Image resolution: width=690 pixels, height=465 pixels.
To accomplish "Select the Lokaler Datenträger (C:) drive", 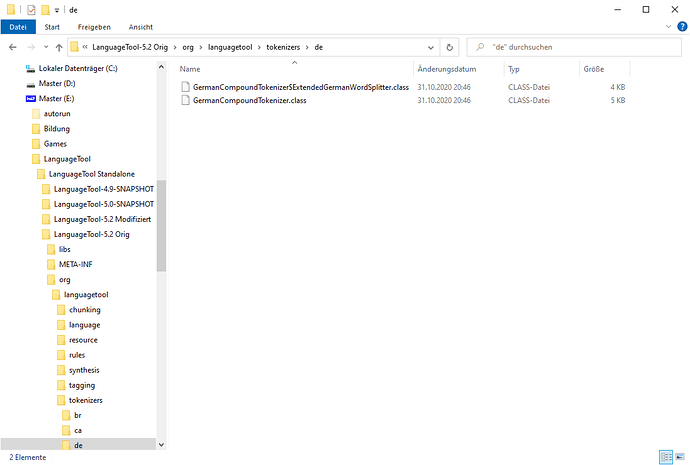I will click(x=78, y=69).
